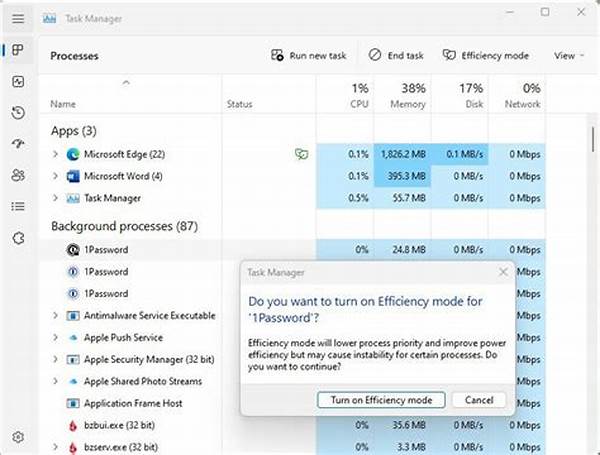Click the second 1Password process icon
This screenshot has width=600, height=455.
pos(73,272)
